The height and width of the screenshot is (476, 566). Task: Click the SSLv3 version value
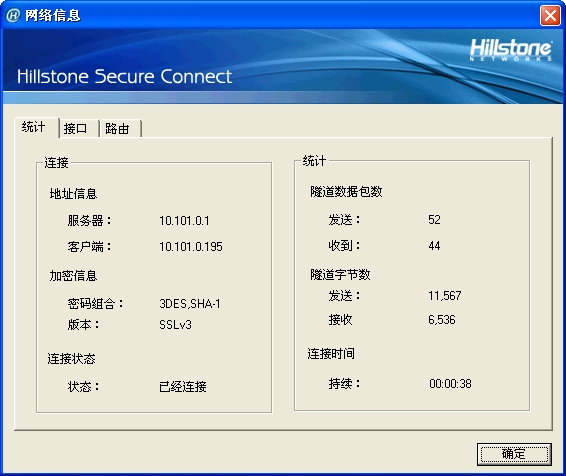coord(175,325)
